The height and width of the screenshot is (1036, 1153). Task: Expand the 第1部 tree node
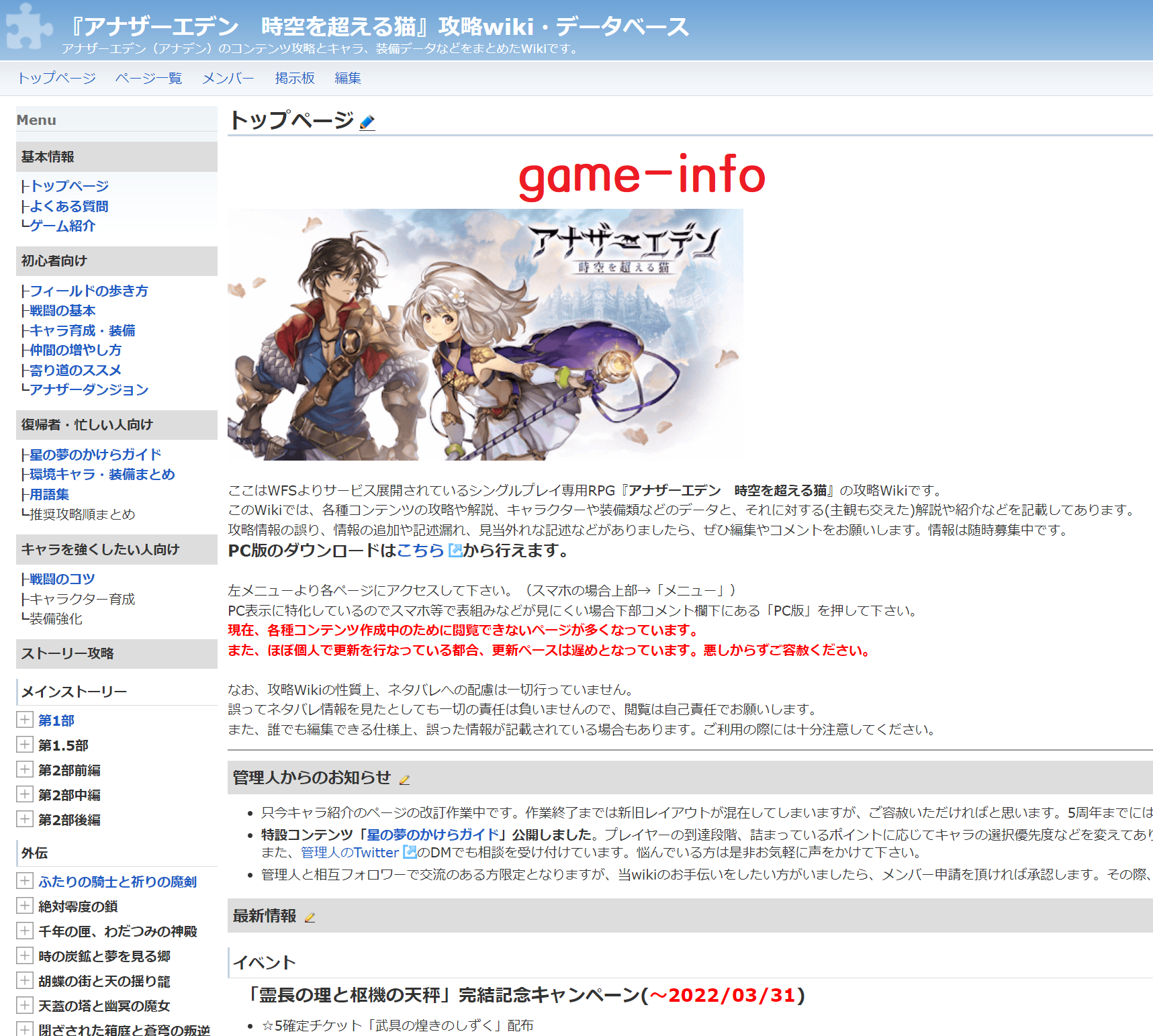[25, 720]
